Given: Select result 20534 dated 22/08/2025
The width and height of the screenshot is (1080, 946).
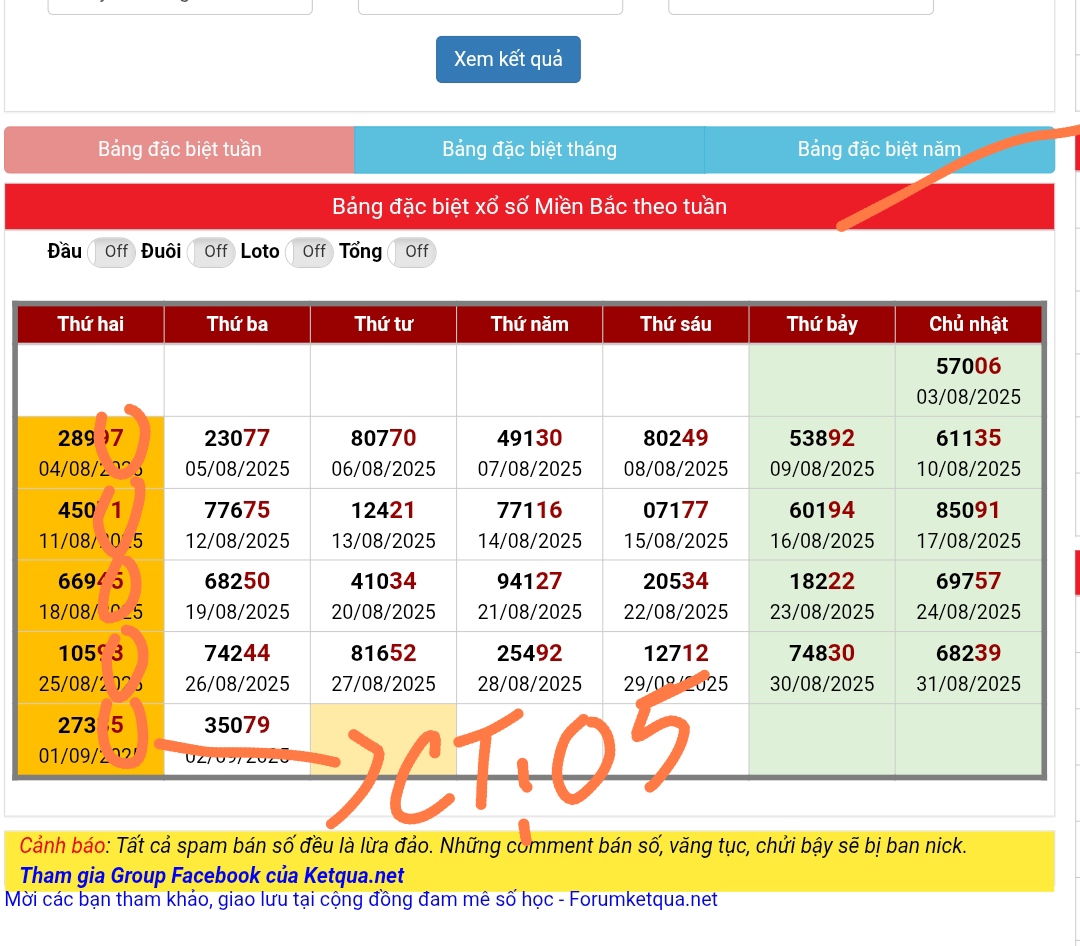Looking at the screenshot, I should click(x=675, y=596).
